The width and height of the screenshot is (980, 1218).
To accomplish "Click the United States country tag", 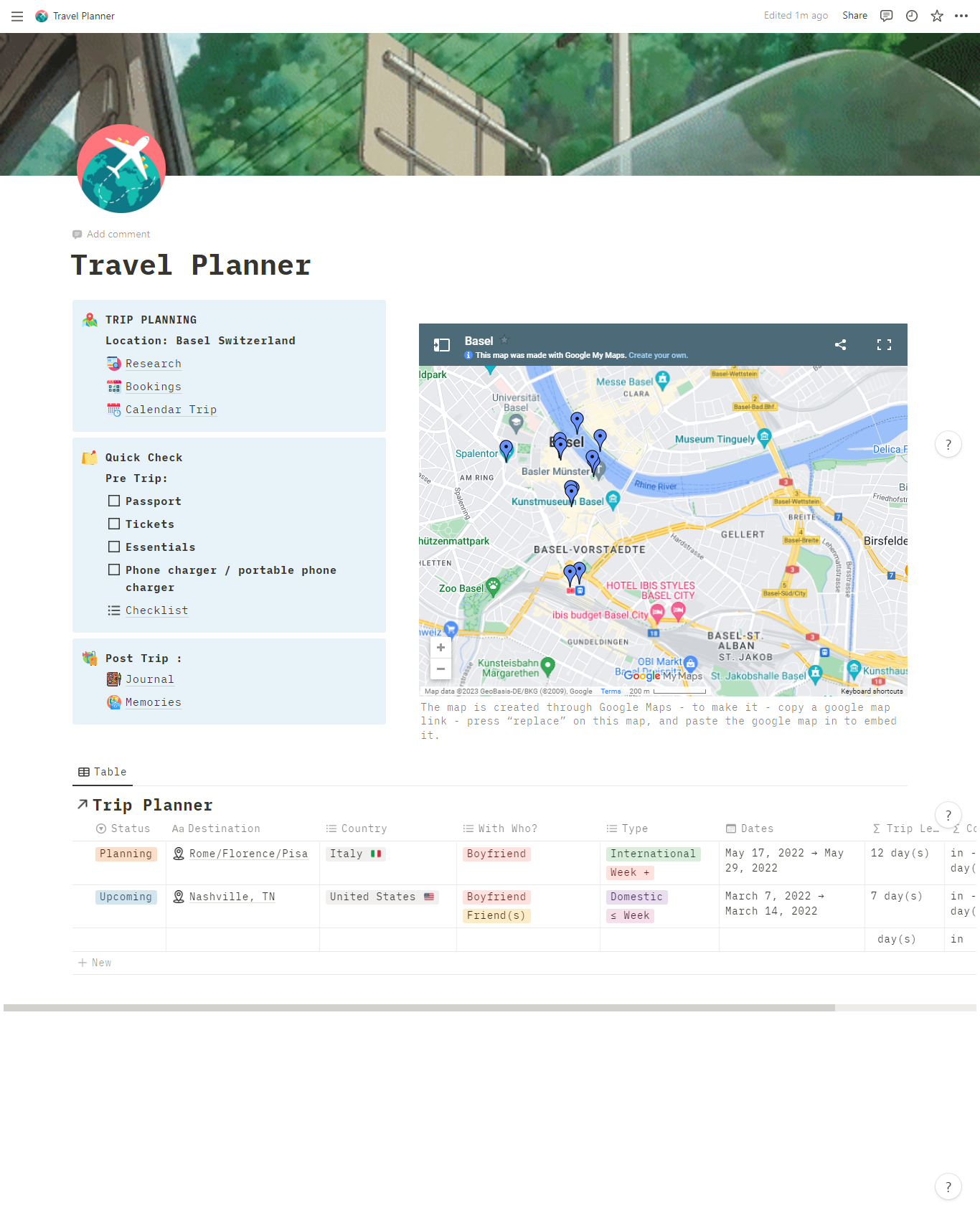I will click(x=382, y=897).
